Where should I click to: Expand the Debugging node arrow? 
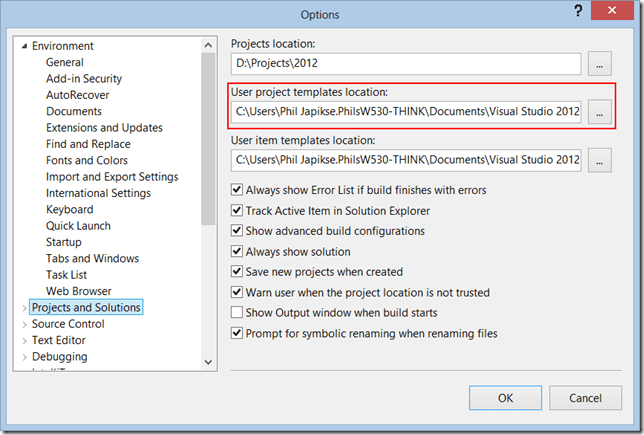pos(24,357)
